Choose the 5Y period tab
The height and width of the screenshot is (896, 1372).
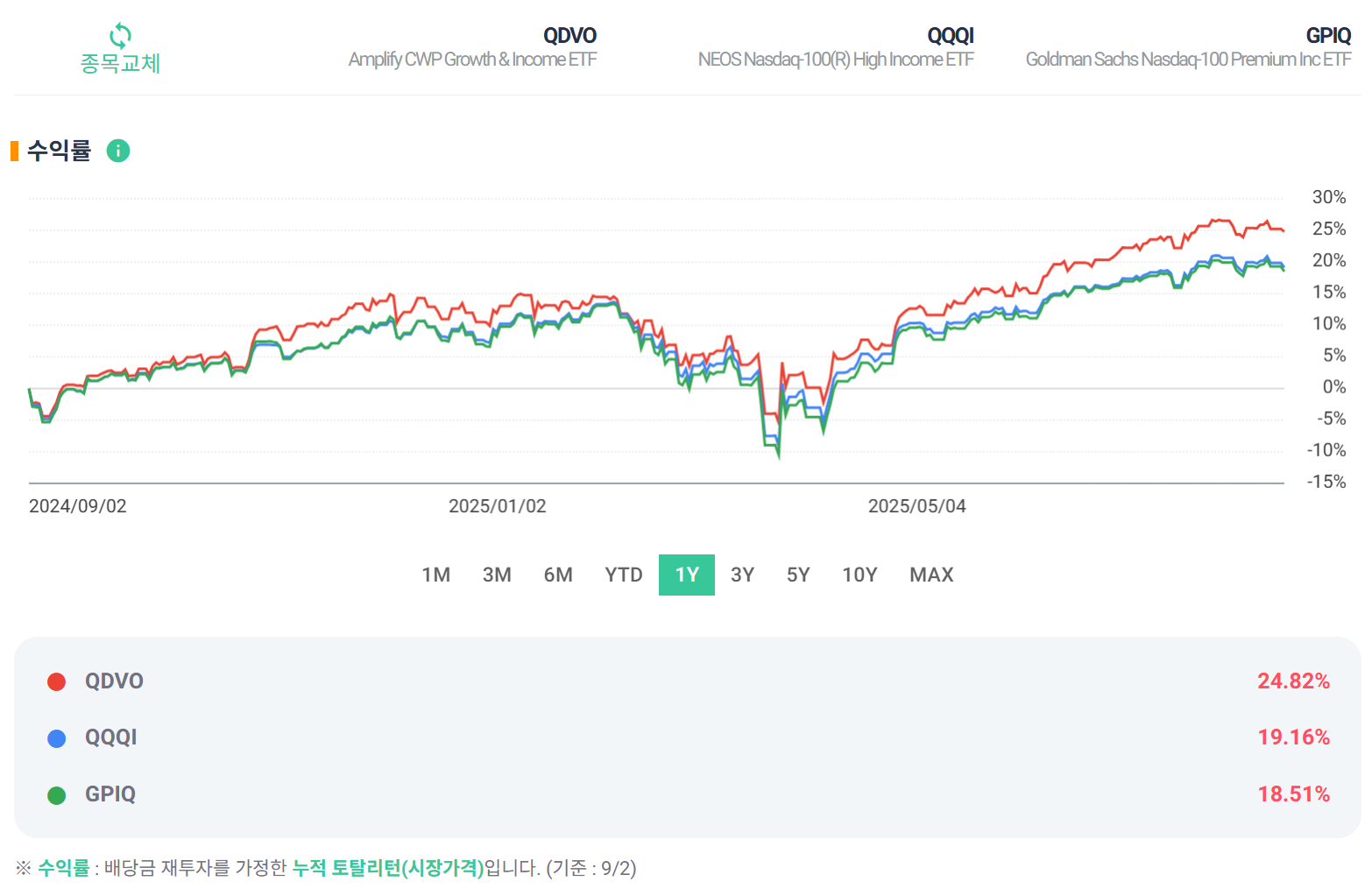798,575
